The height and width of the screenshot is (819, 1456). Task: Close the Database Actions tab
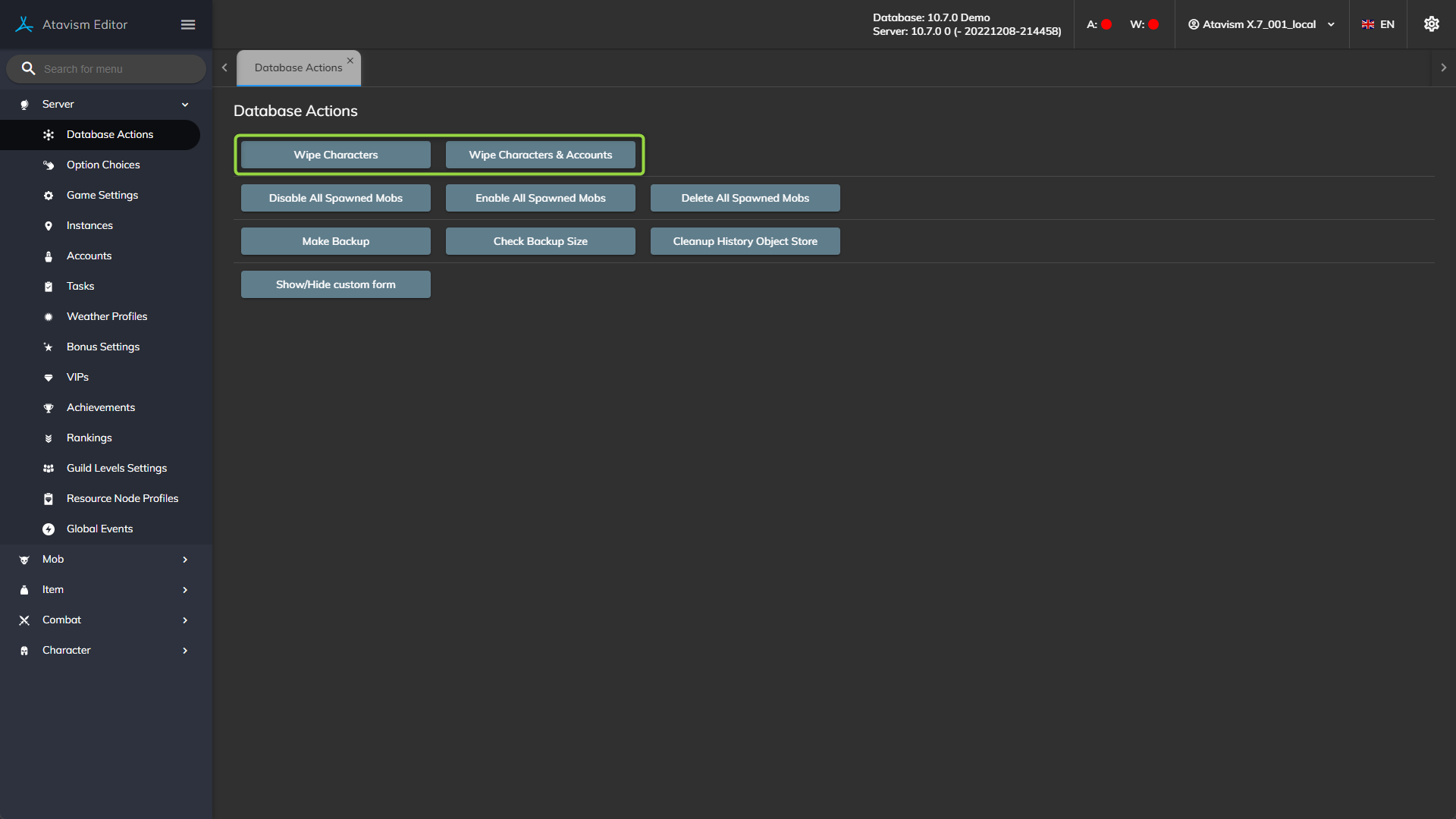(x=350, y=61)
